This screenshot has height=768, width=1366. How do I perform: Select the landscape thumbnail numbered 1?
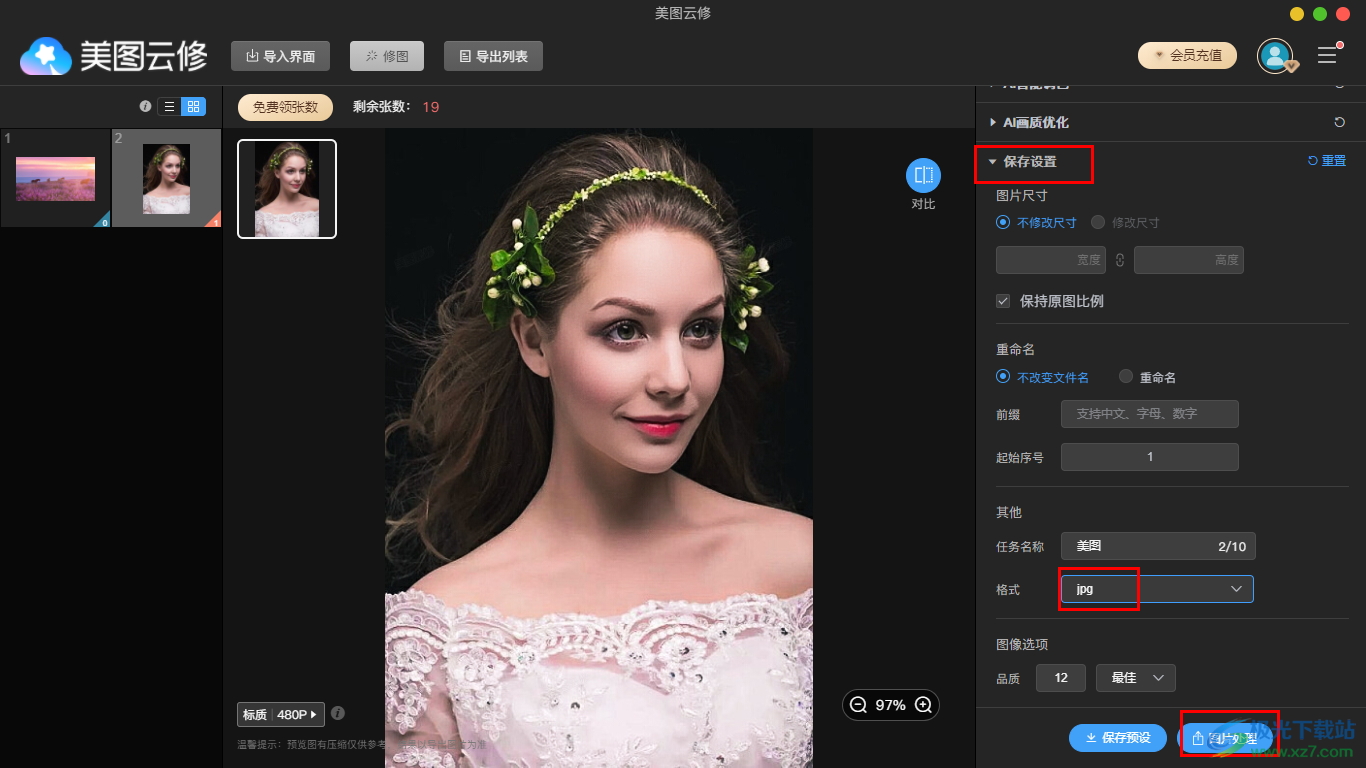(x=56, y=178)
